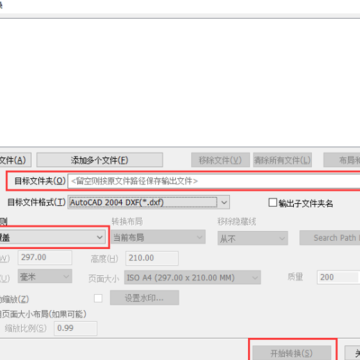The width and height of the screenshot is (360, 360).
Task: Click the 缩放比例 field showing 0.99
Action: coord(76,328)
